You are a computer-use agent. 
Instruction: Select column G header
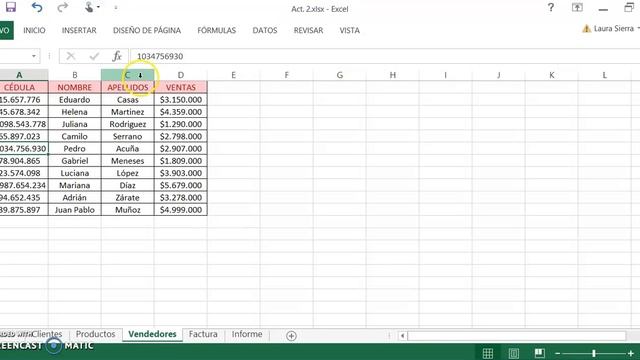(340, 75)
